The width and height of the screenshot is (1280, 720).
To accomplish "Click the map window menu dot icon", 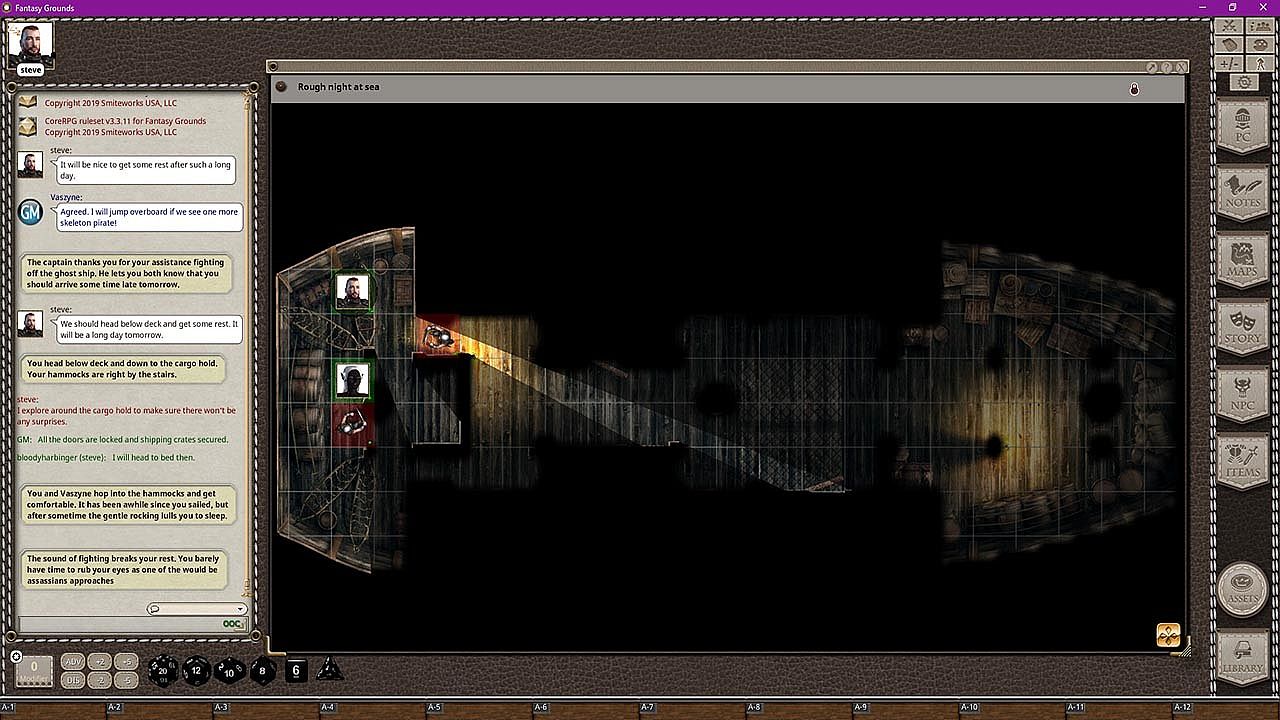I will point(281,87).
